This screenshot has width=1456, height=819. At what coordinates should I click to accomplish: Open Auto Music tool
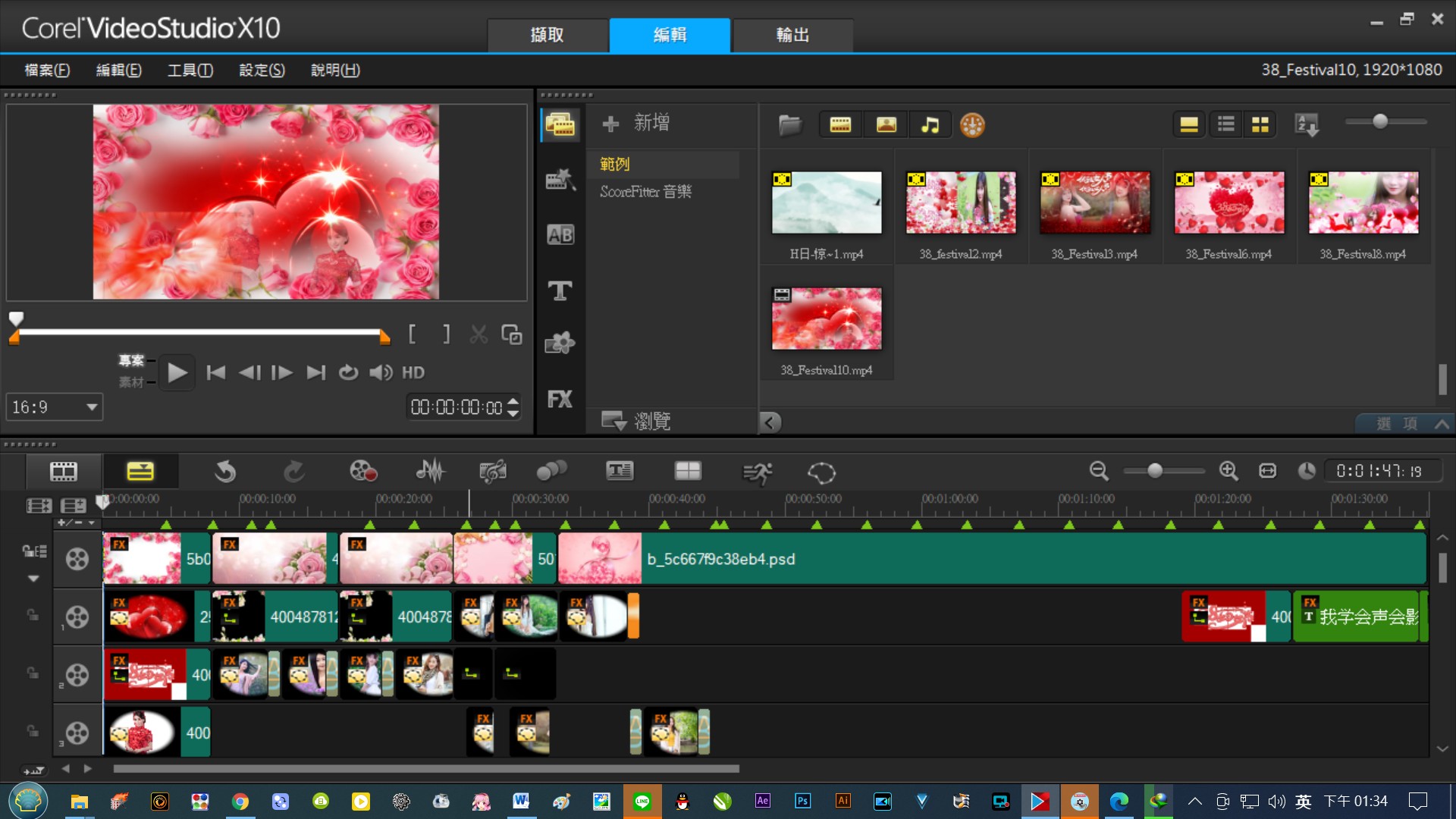[x=493, y=472]
